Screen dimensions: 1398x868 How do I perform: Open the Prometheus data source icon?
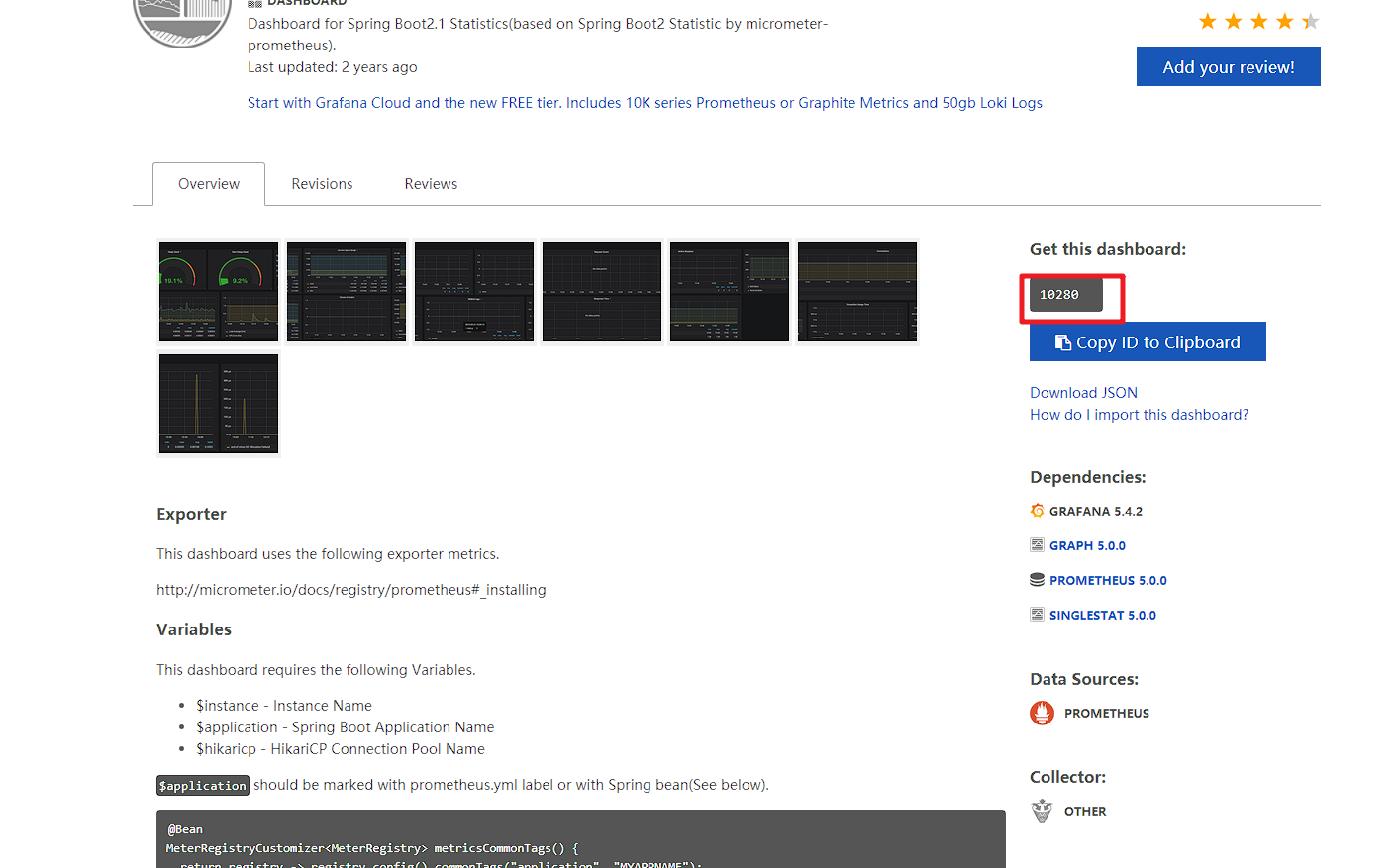coord(1042,713)
